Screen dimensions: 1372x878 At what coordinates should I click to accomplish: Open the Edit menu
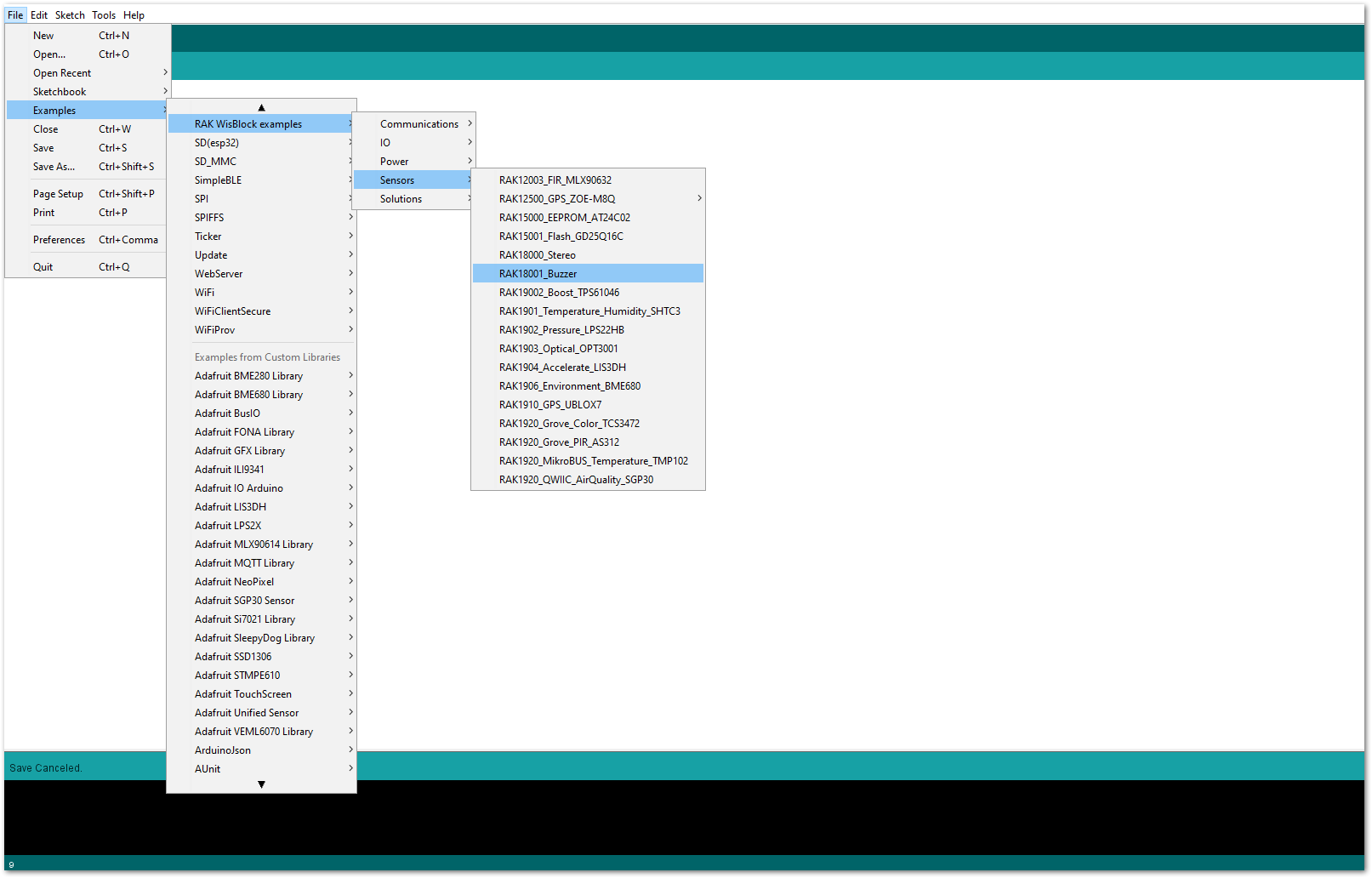(x=39, y=14)
